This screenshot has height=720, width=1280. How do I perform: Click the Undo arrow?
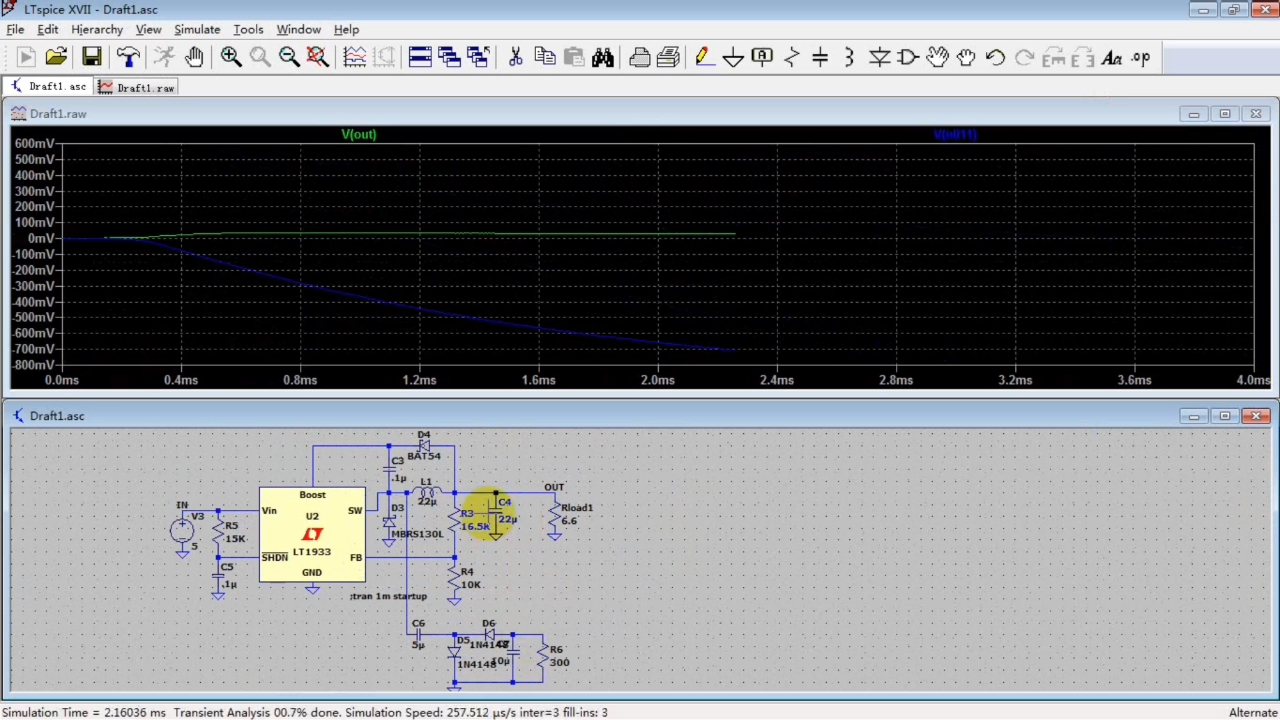995,57
